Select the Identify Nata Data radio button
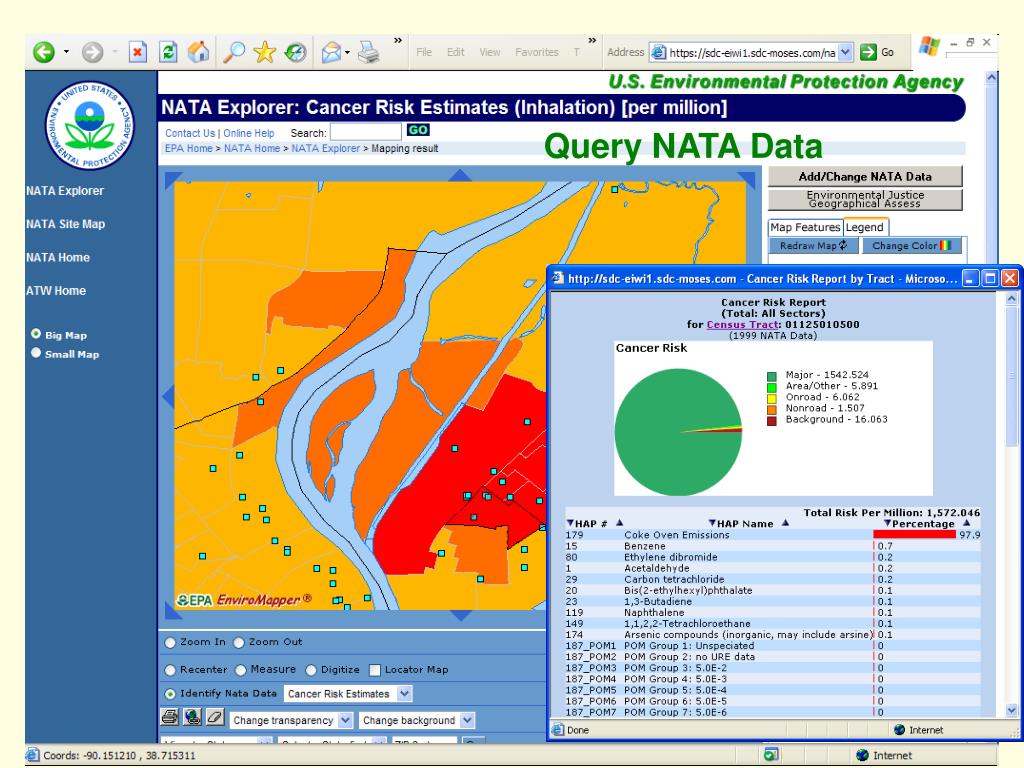The width and height of the screenshot is (1024, 768). 170,694
